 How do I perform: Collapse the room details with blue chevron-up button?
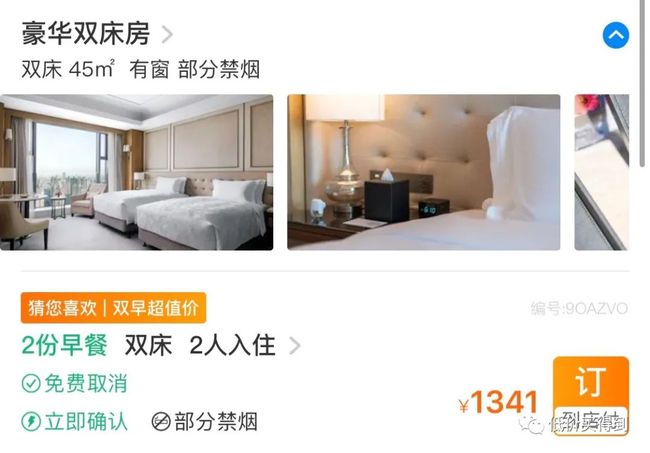(x=616, y=35)
